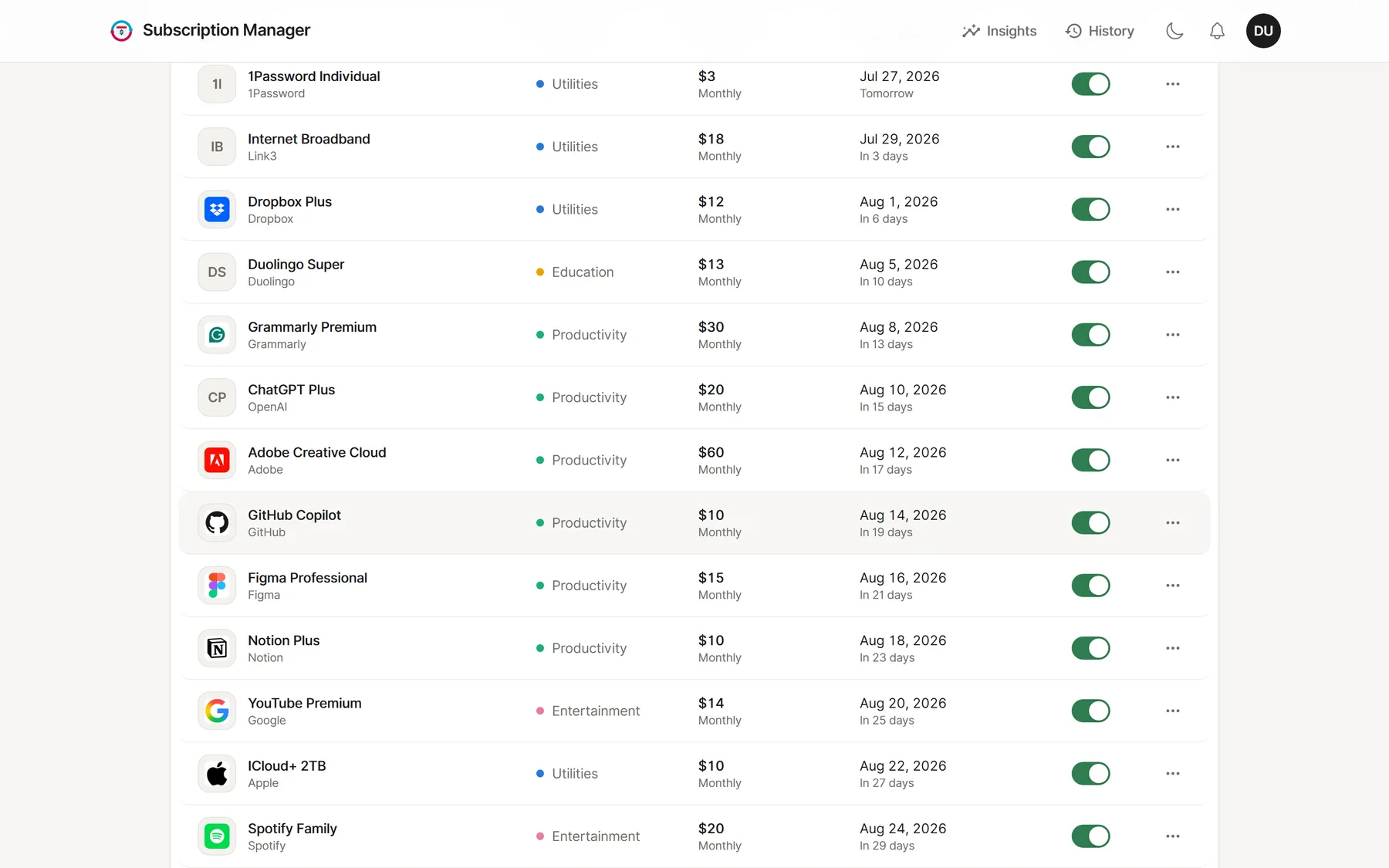
Task: Open the Adobe Creative Cloud subscription name
Action: (317, 452)
